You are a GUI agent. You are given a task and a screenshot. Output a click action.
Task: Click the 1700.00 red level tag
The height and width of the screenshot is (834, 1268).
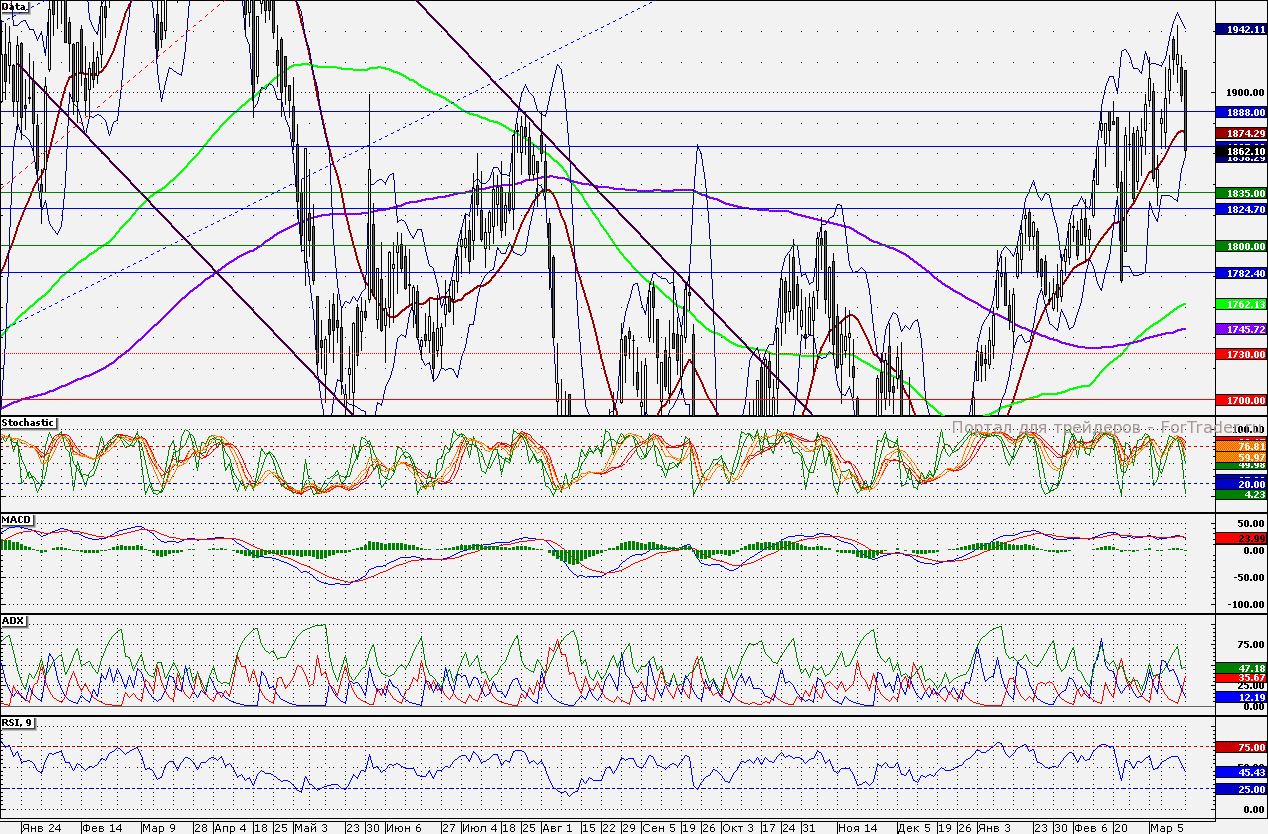point(1240,400)
